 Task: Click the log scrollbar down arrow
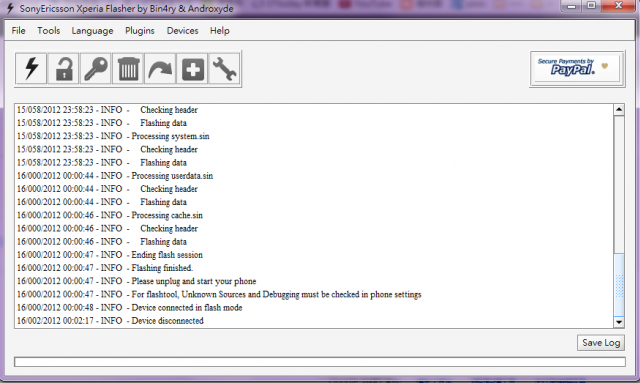click(619, 322)
